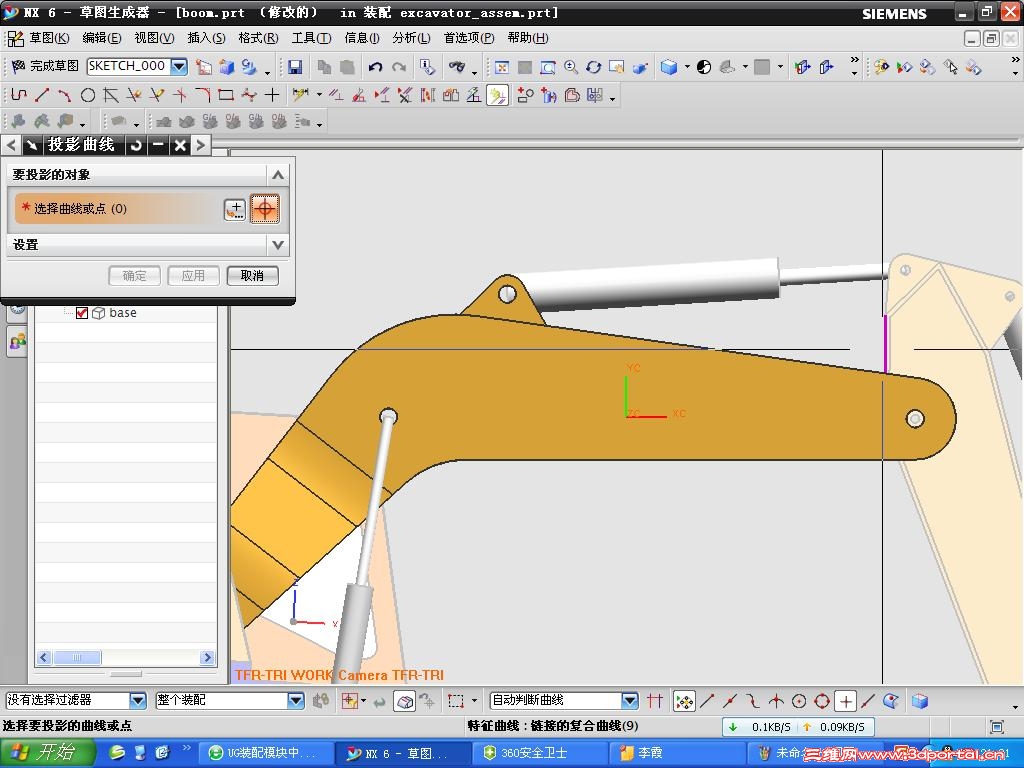Select the Point (plus) sketch tool
The width and height of the screenshot is (1024, 768).
(x=272, y=95)
